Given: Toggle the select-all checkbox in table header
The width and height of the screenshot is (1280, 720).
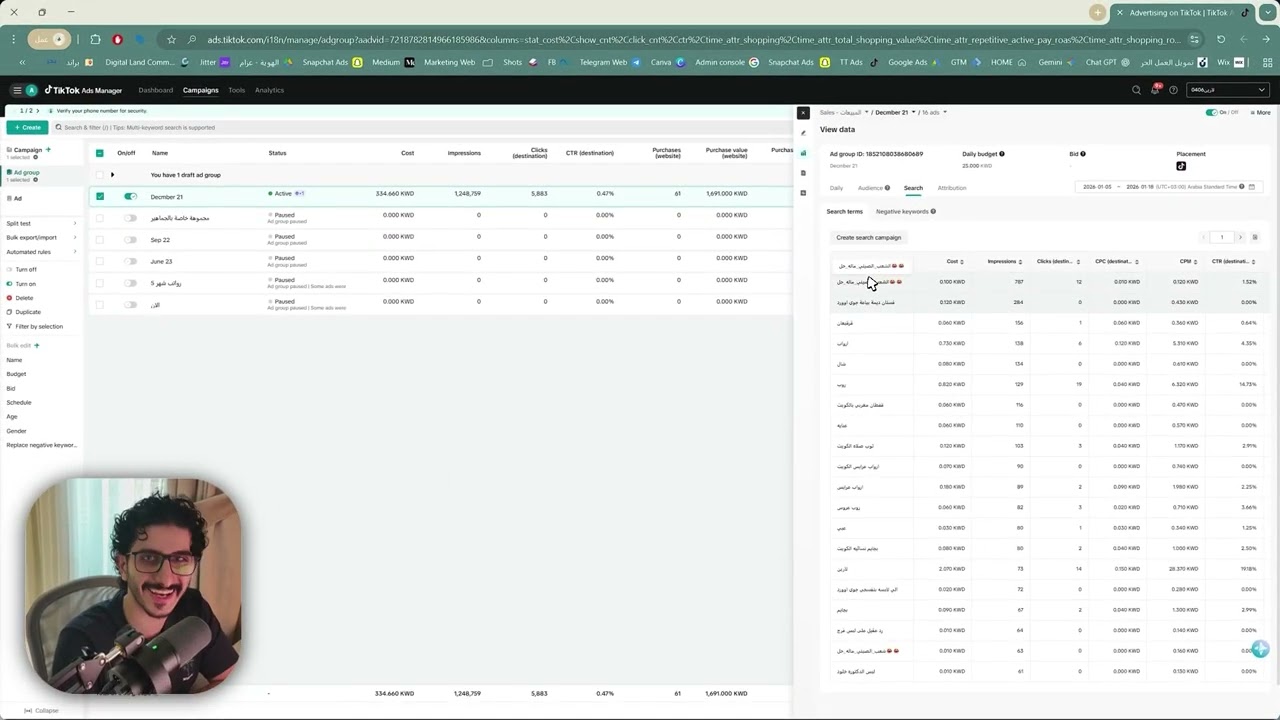Looking at the screenshot, I should pyautogui.click(x=100, y=153).
